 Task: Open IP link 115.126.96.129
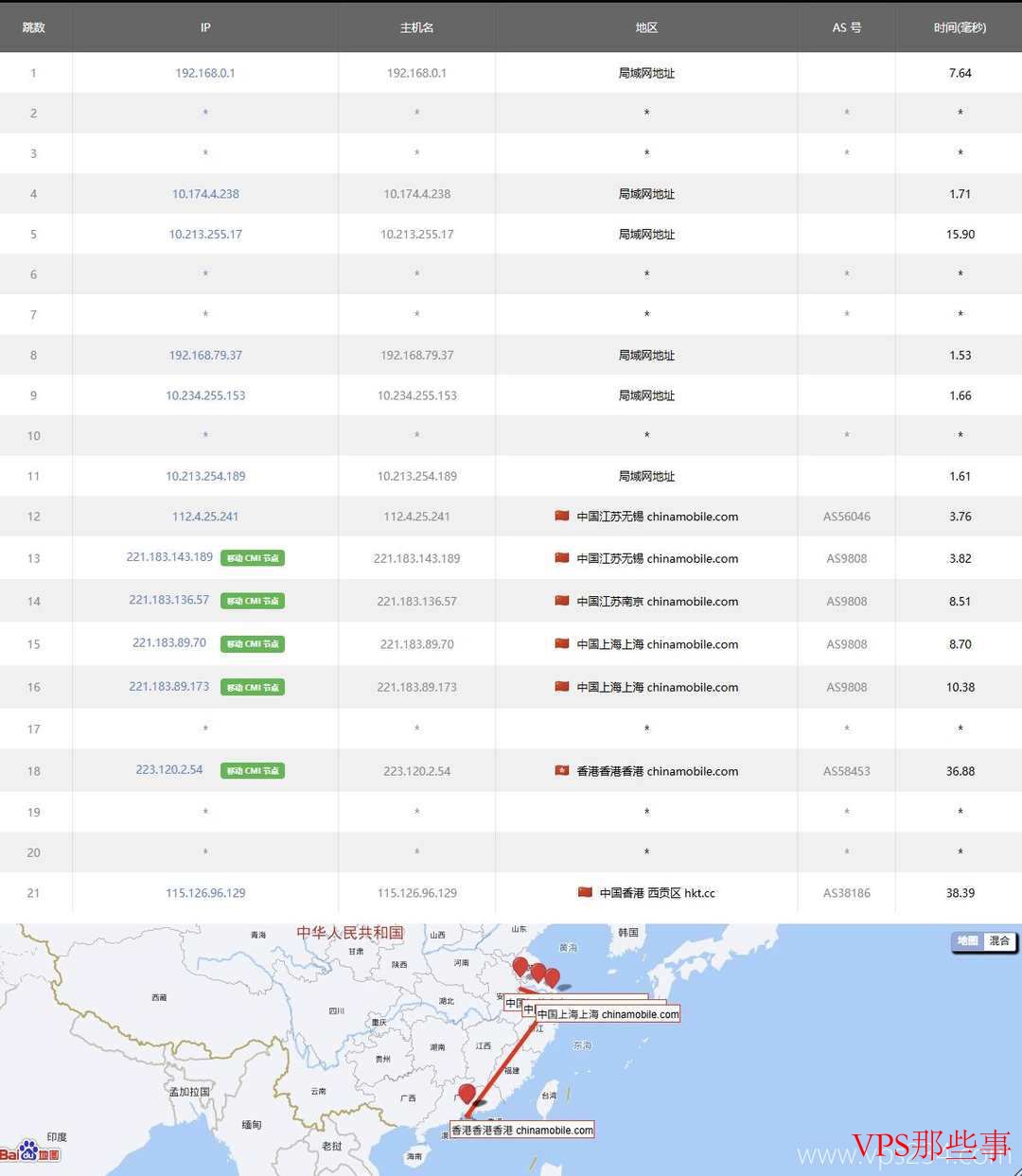(205, 893)
